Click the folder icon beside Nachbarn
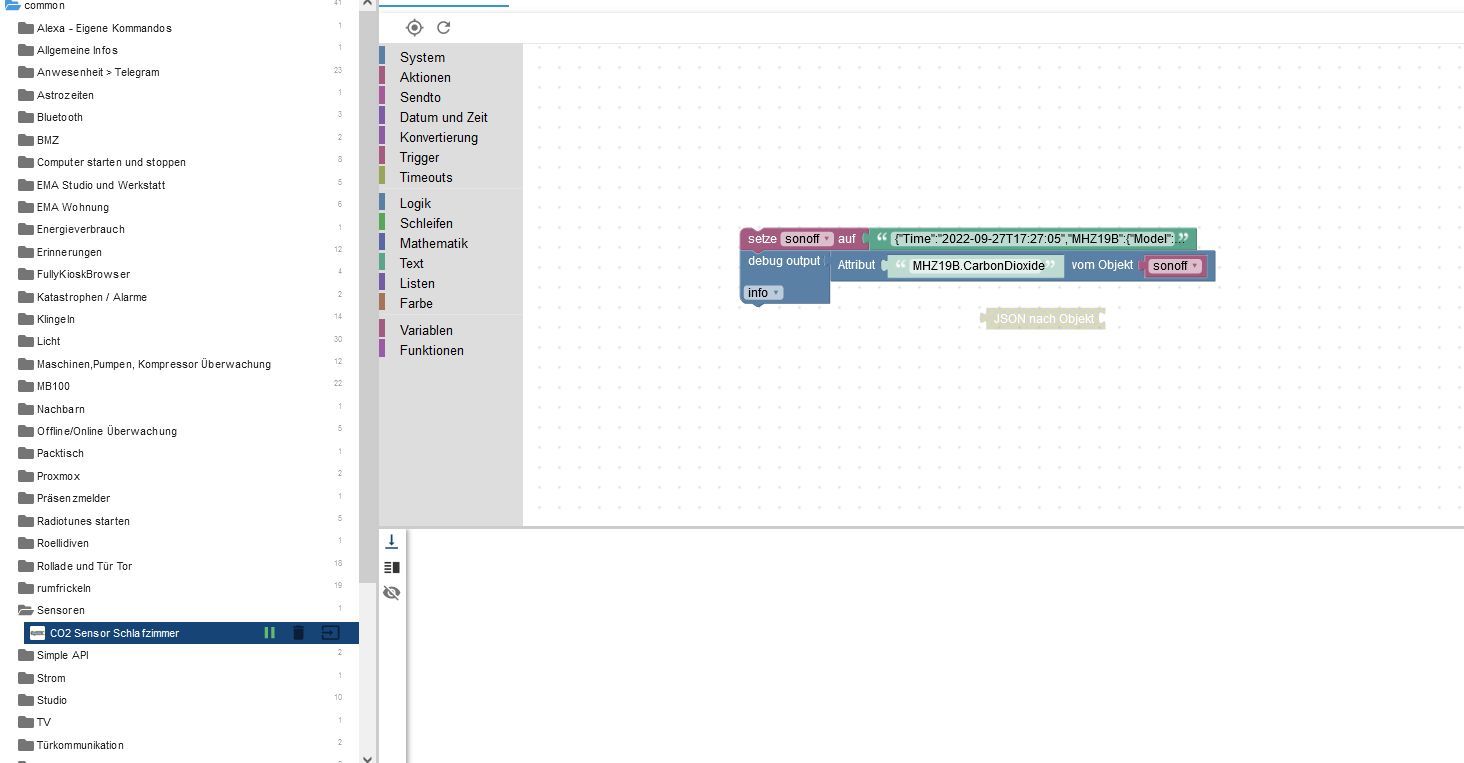 click(x=26, y=409)
